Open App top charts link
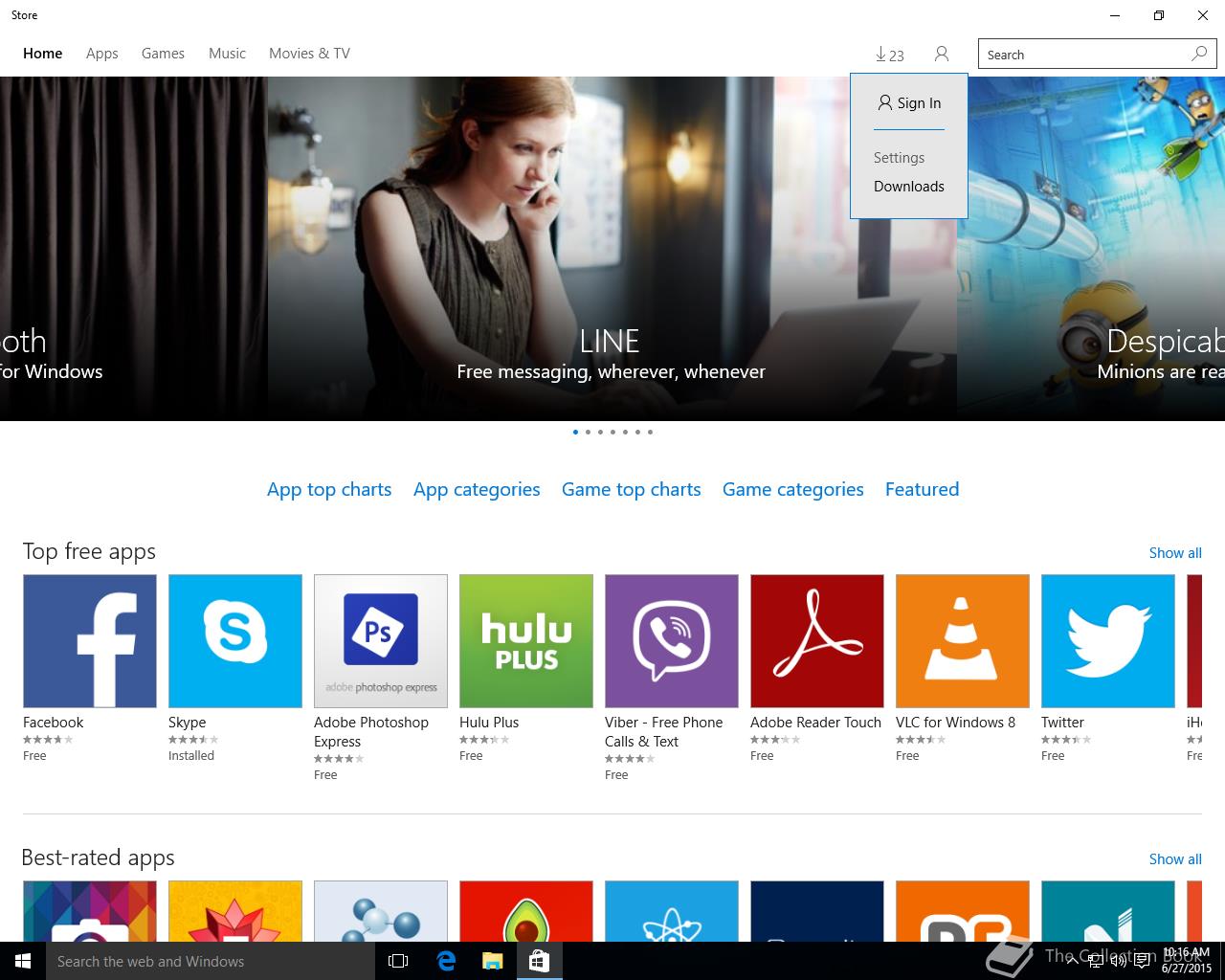 pos(329,489)
